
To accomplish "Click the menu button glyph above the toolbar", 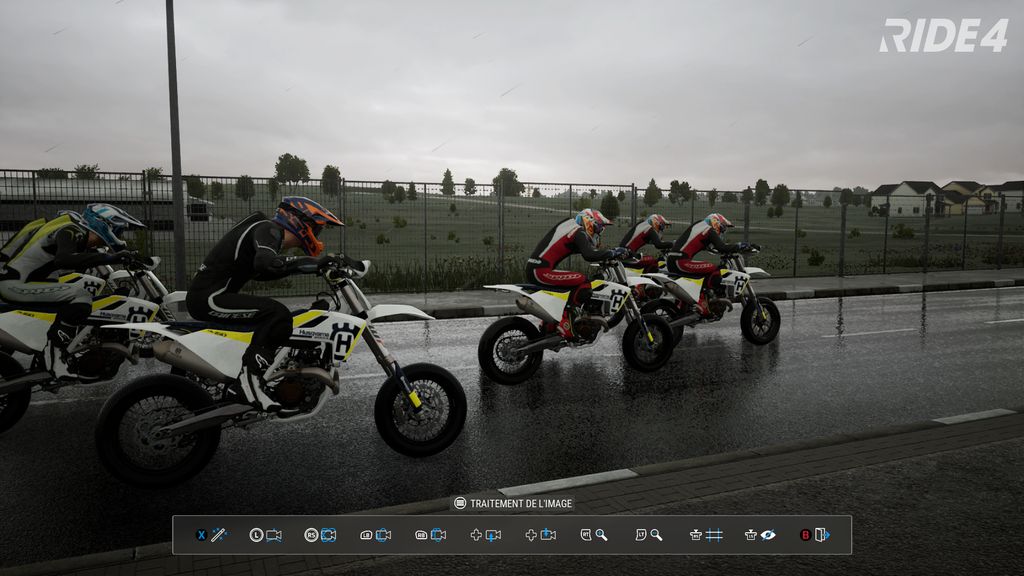I will (x=460, y=504).
